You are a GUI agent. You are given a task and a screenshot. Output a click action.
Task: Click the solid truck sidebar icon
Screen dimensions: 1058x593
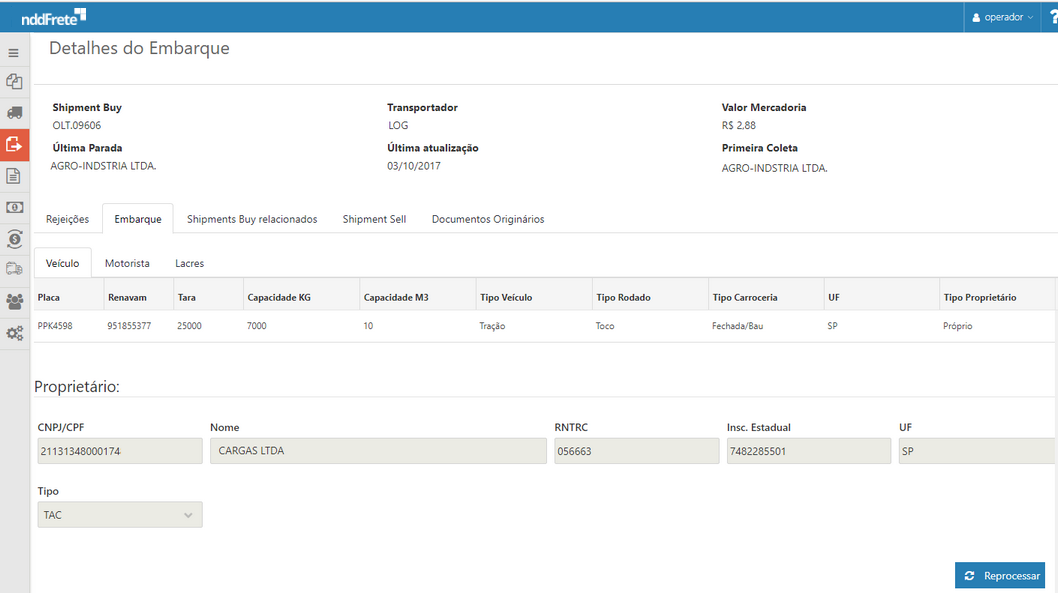(x=14, y=113)
